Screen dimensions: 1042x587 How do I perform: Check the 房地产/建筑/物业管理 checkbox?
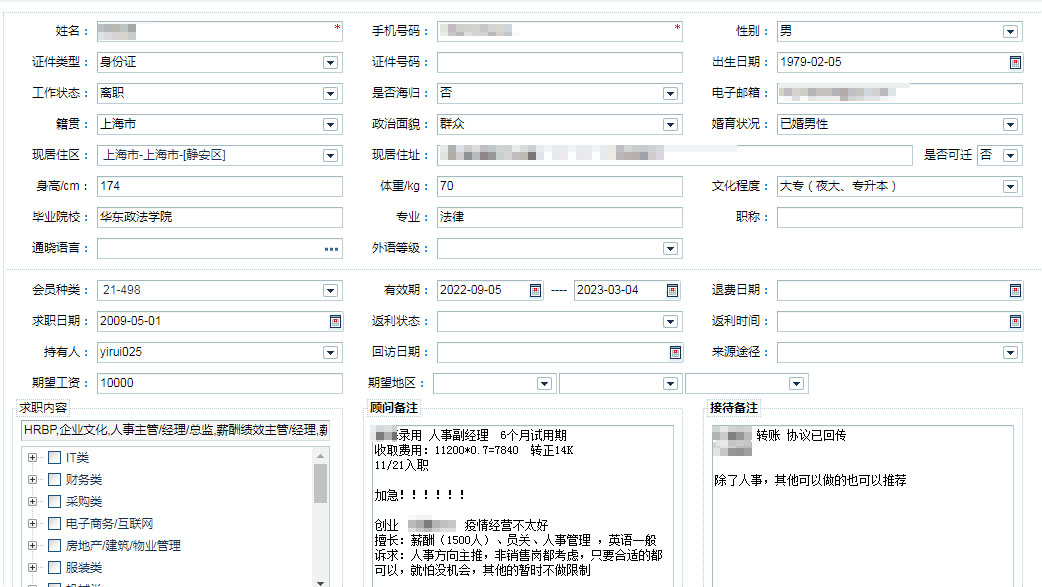[x=54, y=545]
